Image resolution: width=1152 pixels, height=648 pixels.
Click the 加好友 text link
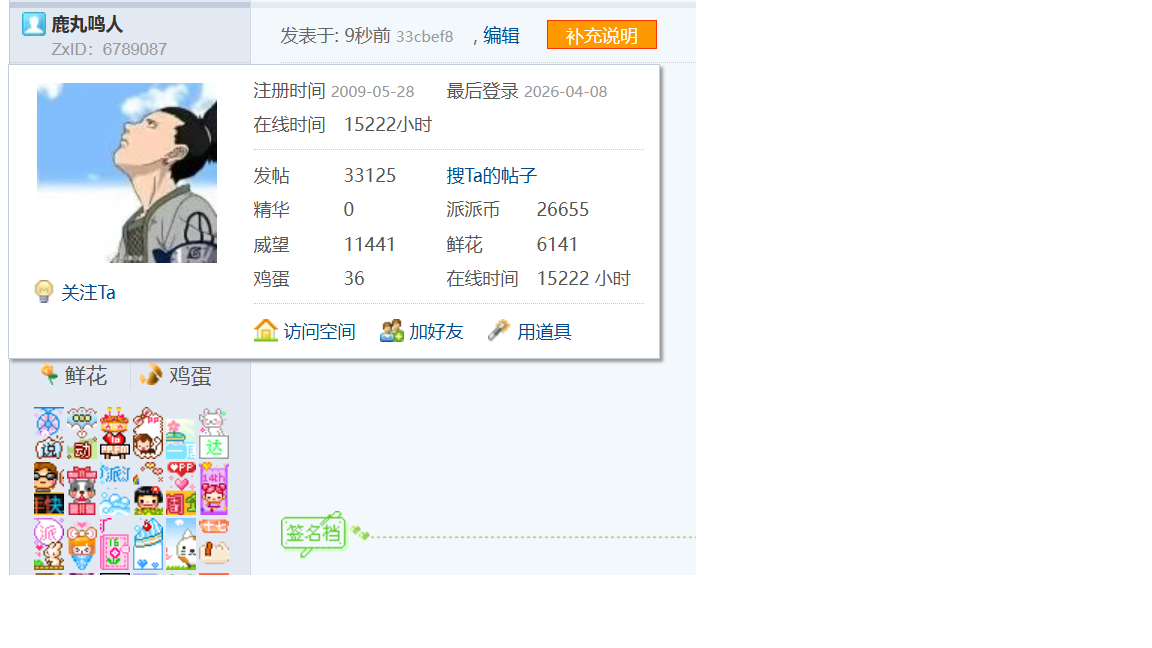tap(436, 332)
